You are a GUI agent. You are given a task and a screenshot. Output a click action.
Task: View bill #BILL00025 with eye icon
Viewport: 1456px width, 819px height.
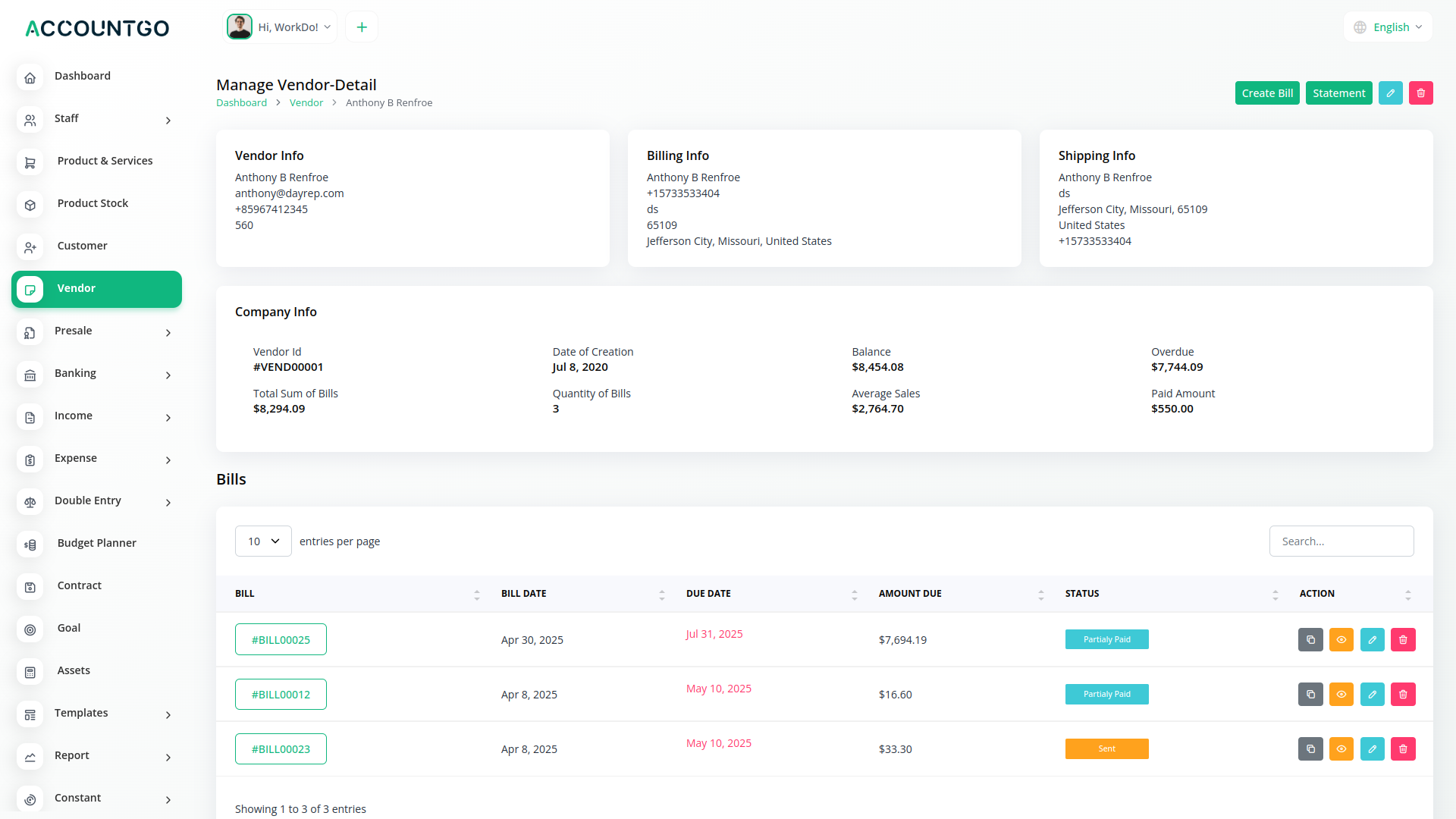pos(1341,639)
